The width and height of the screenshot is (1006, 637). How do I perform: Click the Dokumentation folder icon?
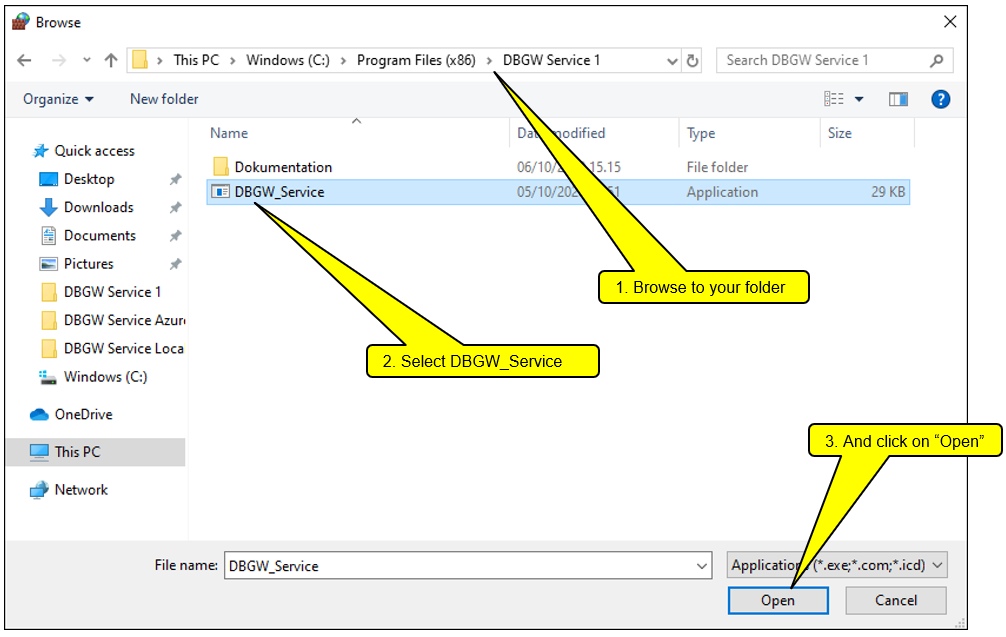tap(221, 167)
